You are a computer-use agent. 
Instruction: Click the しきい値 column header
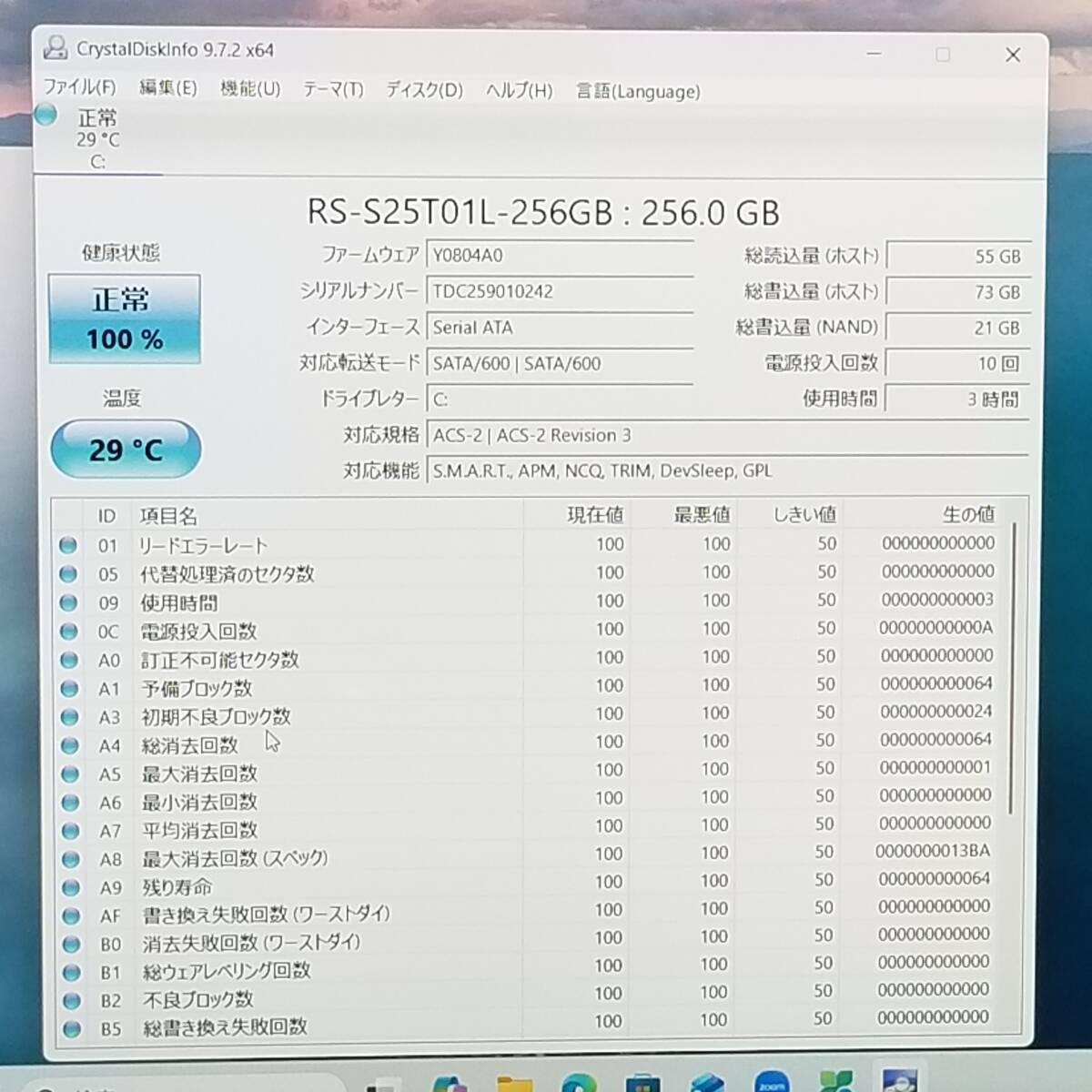790,514
